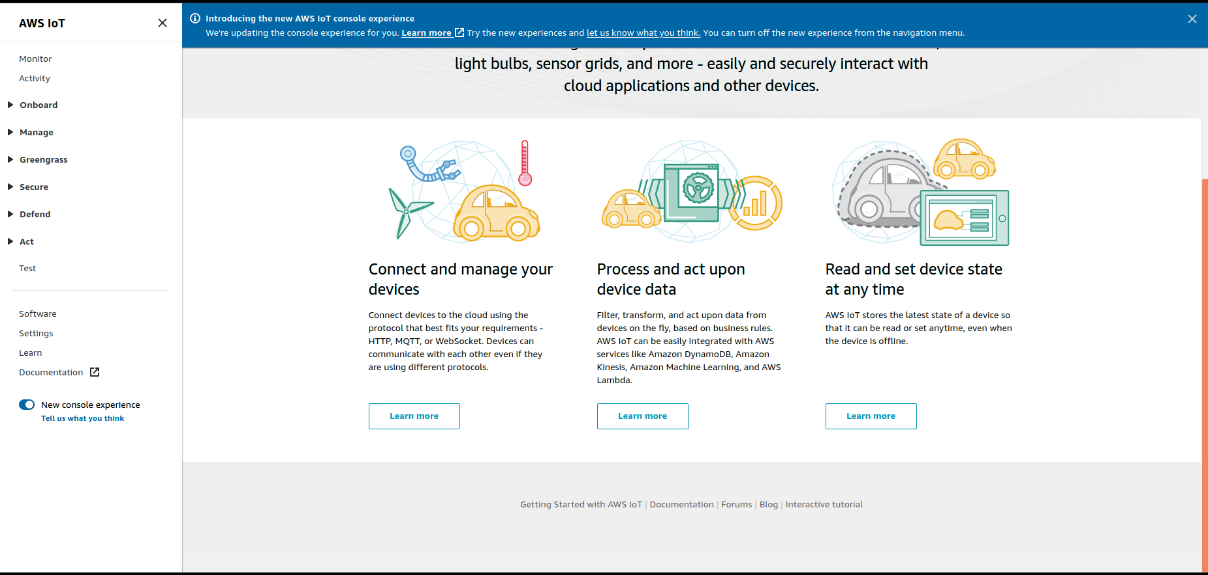
Task: Click let us know what you think link
Action: point(644,33)
